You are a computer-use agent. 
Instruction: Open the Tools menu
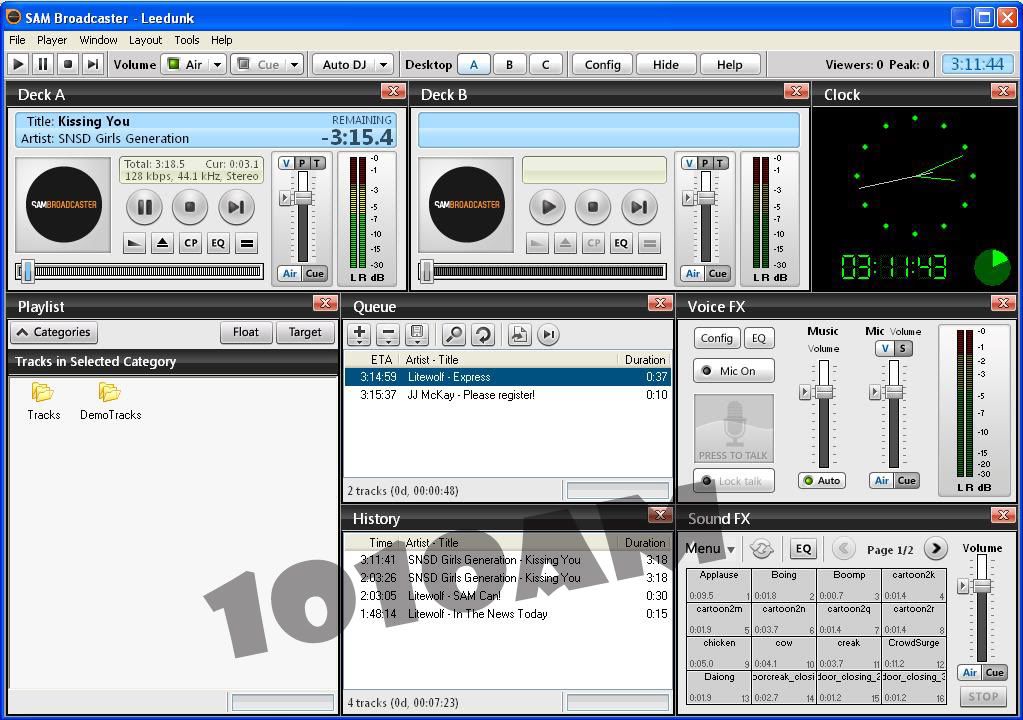(x=187, y=40)
